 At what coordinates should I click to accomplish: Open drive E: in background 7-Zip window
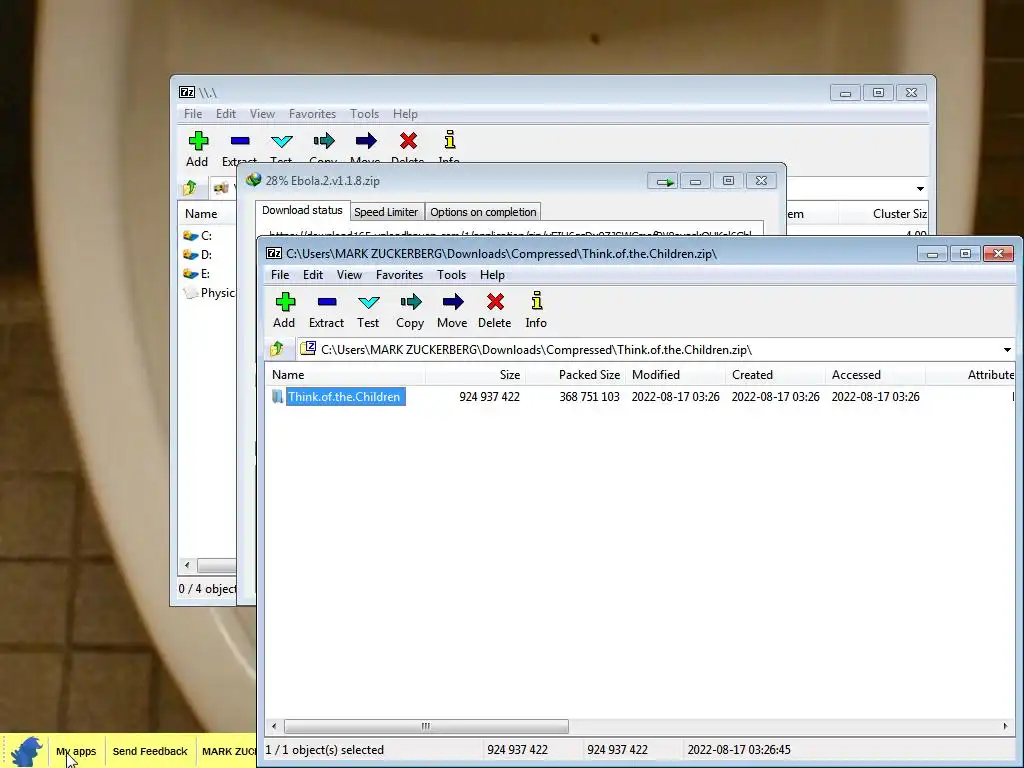click(198, 274)
